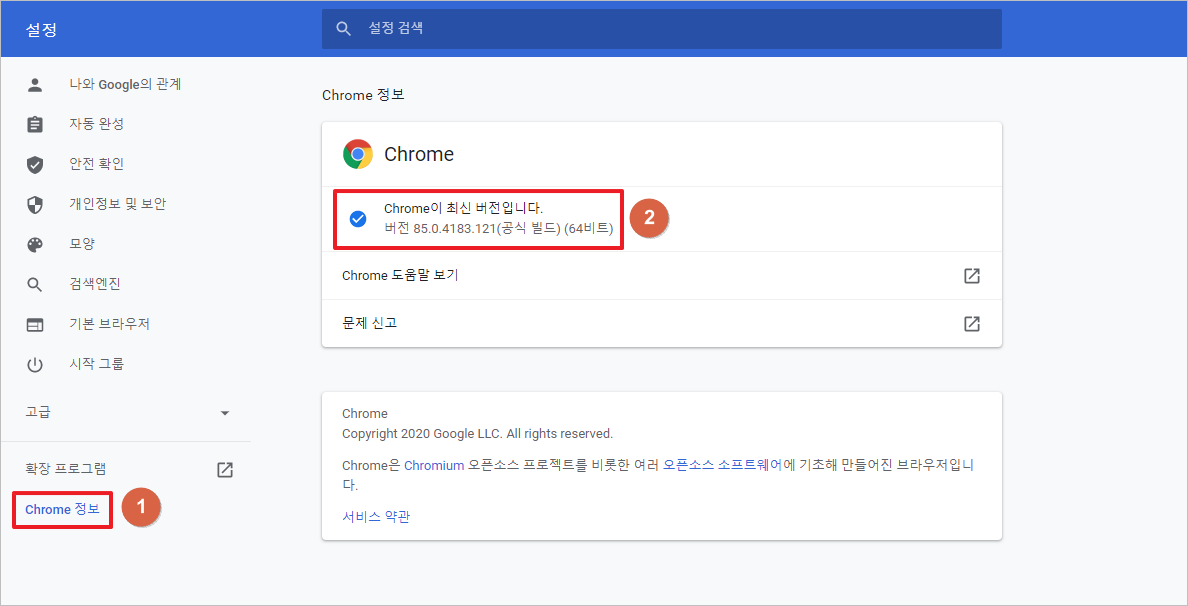This screenshot has width=1188, height=606.
Task: Open Chrome 도움말 보기 row
Action: [x=661, y=276]
